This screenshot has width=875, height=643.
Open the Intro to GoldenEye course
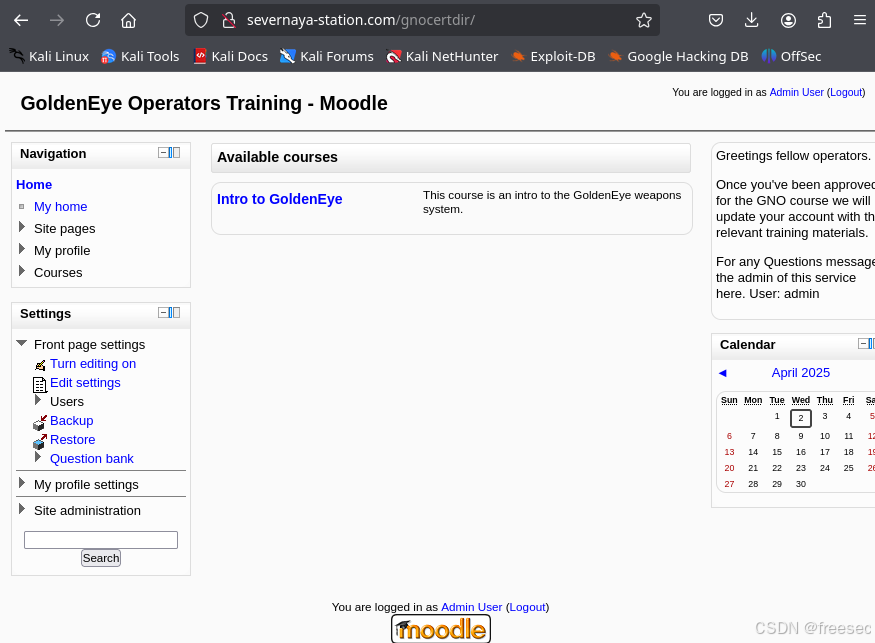(280, 199)
